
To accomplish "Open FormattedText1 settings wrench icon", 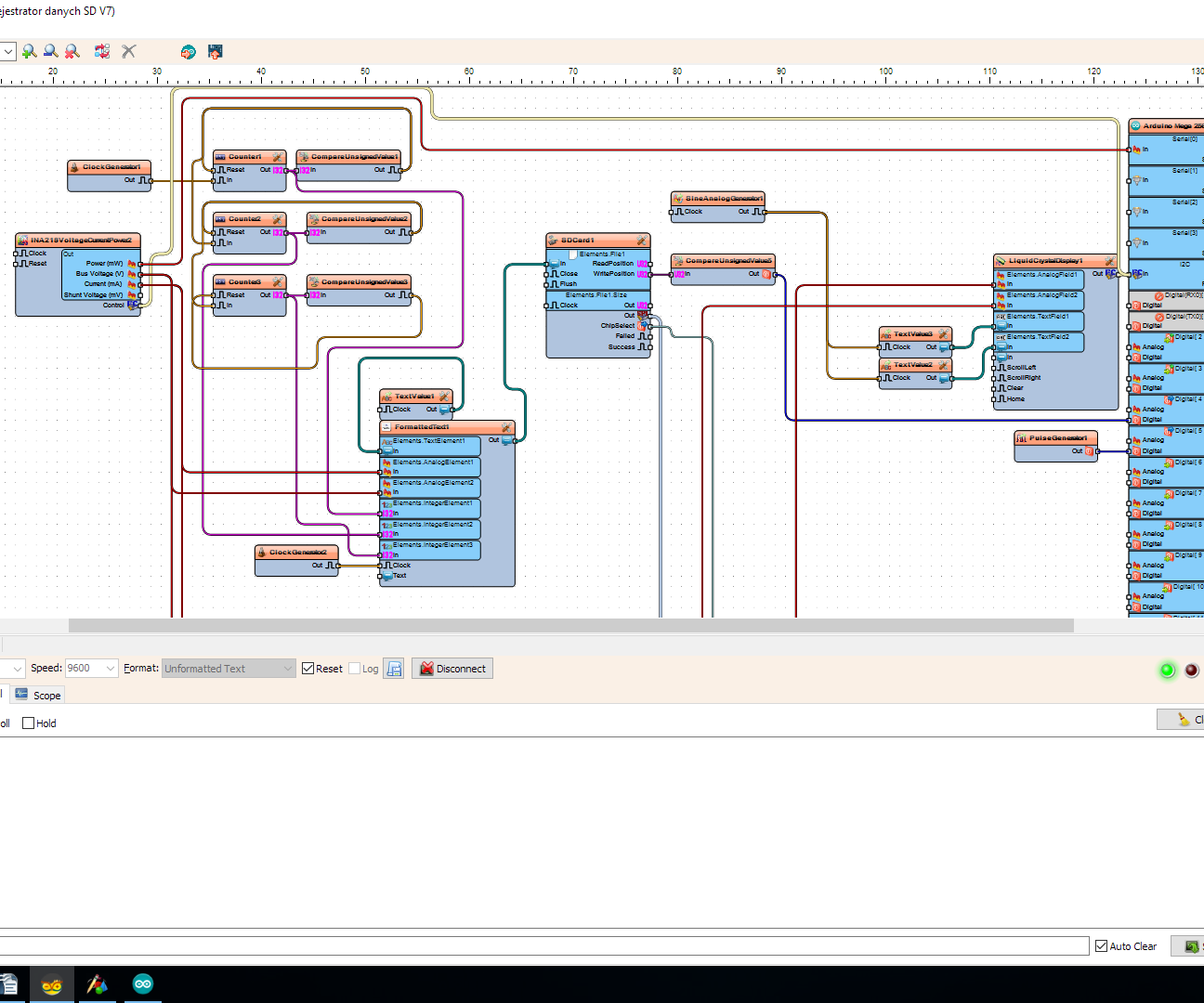I will (504, 428).
